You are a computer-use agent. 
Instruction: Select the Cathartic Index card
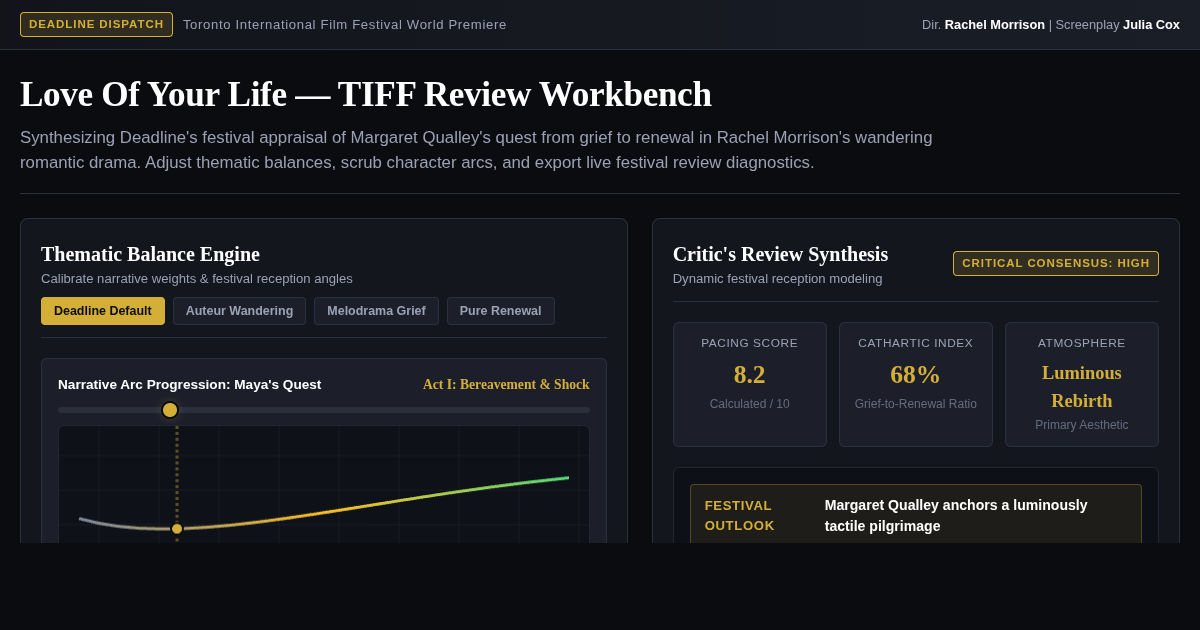click(x=916, y=384)
